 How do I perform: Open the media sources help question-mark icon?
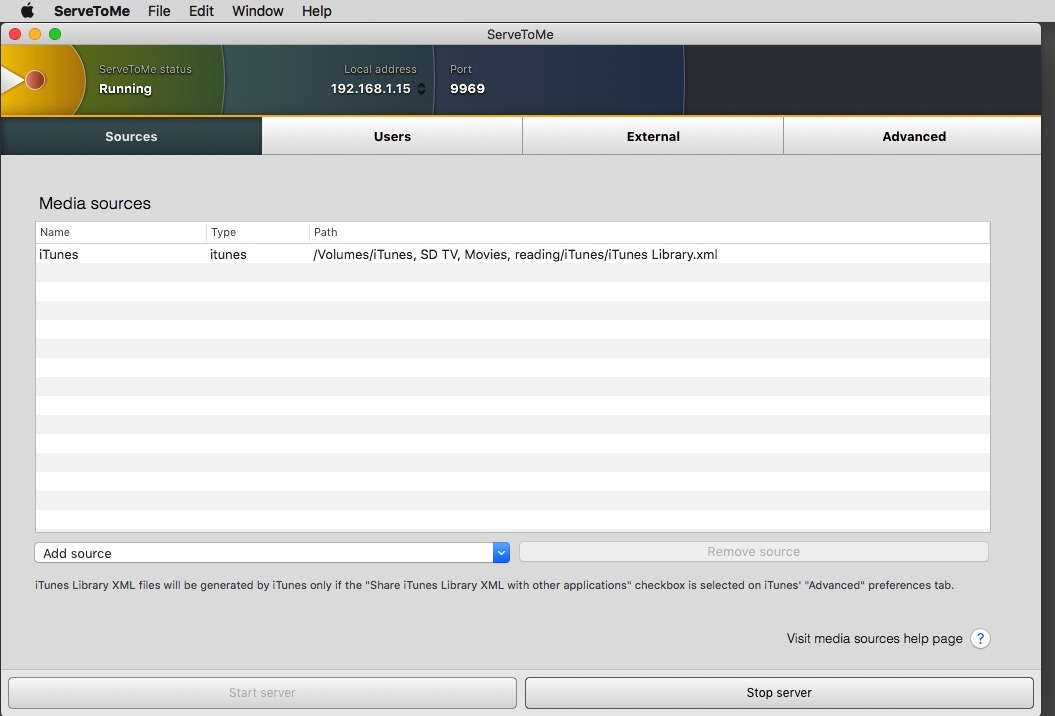[x=980, y=639]
